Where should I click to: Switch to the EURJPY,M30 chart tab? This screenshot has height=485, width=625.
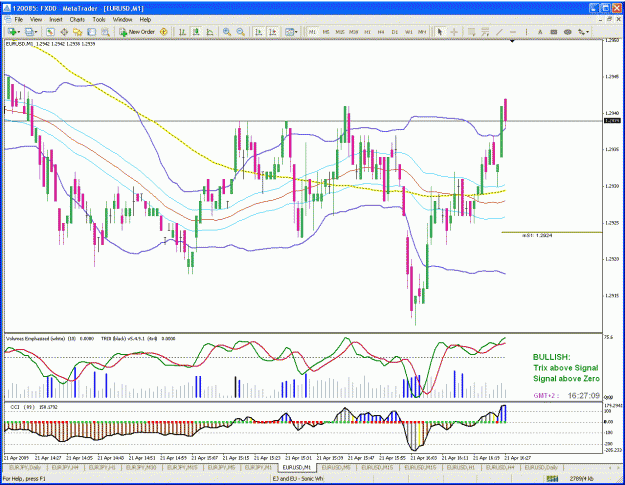[x=141, y=467]
